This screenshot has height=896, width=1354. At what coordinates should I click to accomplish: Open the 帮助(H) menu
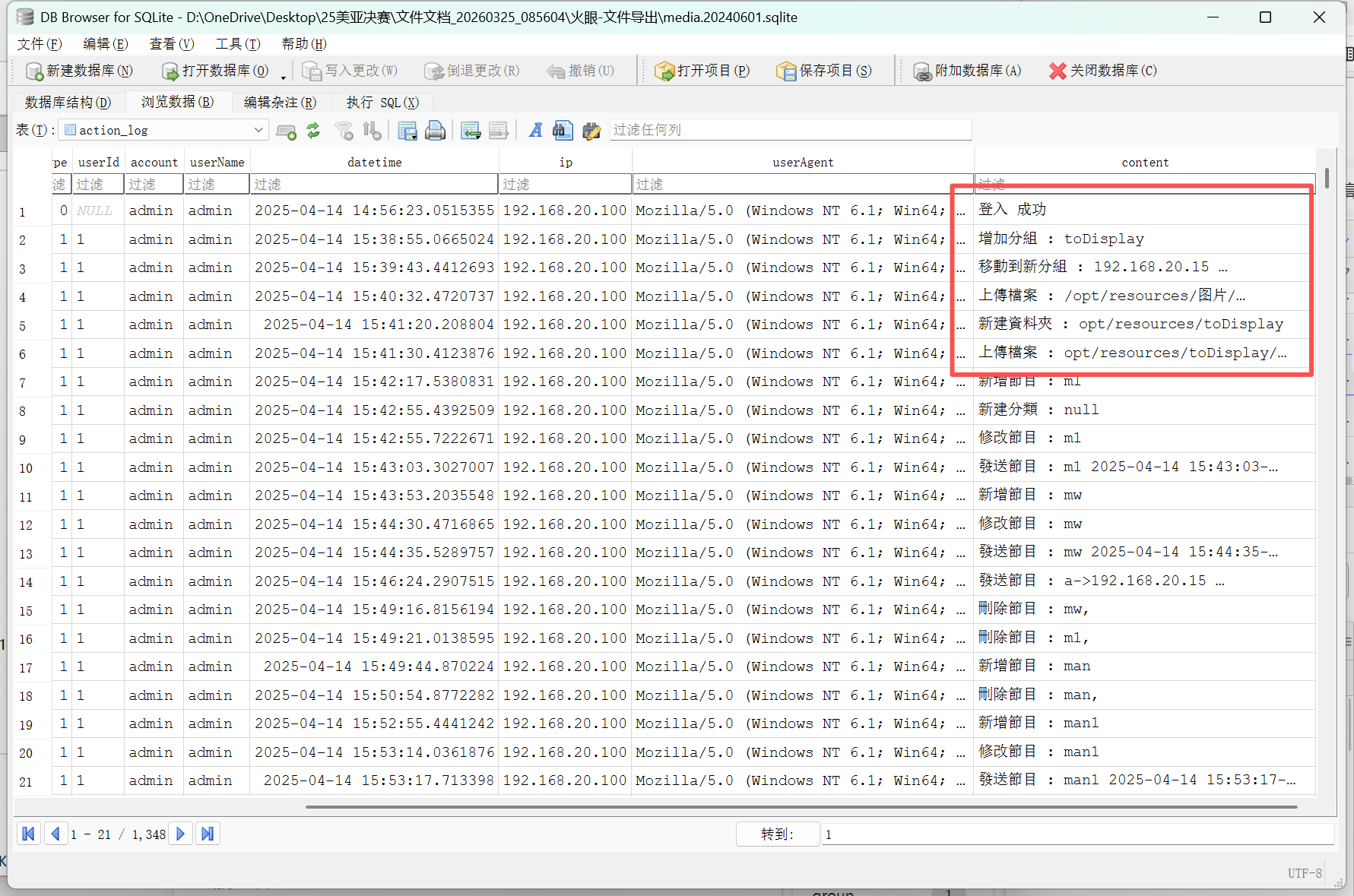(304, 44)
